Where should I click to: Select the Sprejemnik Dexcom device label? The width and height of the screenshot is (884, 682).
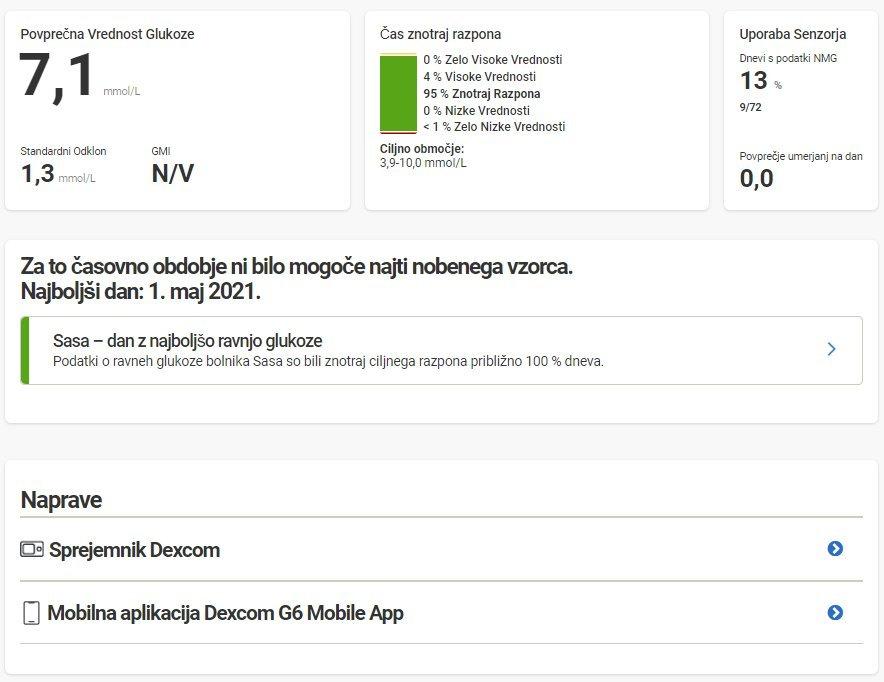(134, 550)
